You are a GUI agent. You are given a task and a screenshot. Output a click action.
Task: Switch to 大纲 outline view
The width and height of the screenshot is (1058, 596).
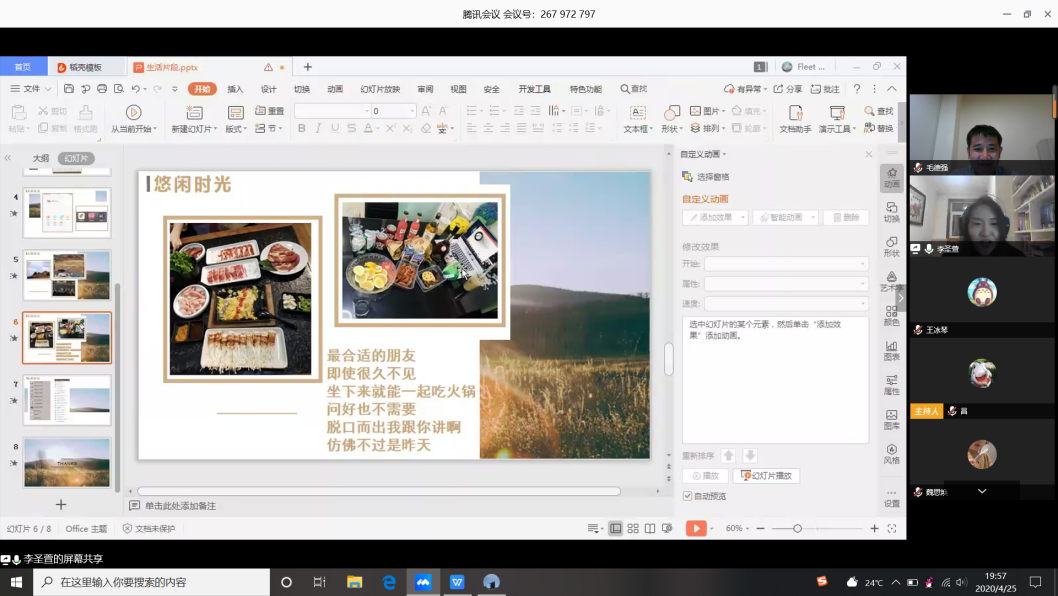(40, 158)
